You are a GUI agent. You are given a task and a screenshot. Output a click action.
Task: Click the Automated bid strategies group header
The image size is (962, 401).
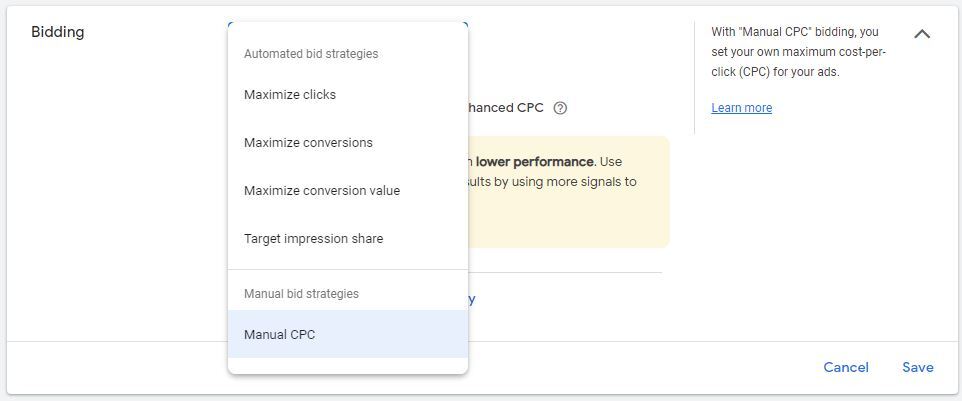click(311, 54)
